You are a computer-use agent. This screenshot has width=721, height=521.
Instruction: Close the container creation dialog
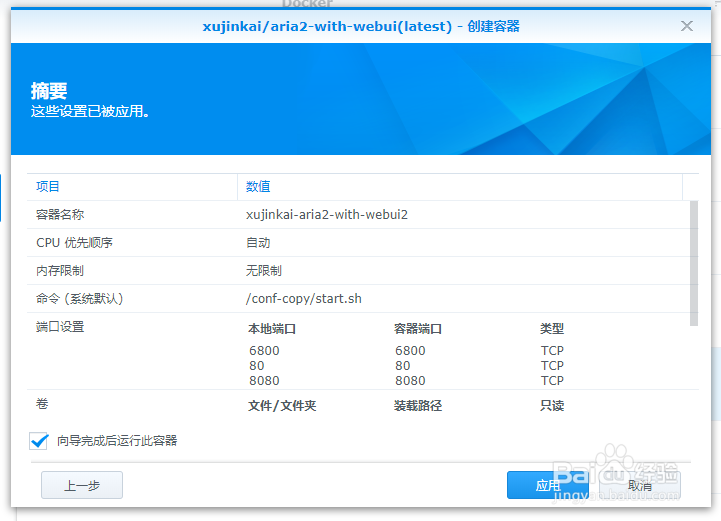tap(687, 26)
